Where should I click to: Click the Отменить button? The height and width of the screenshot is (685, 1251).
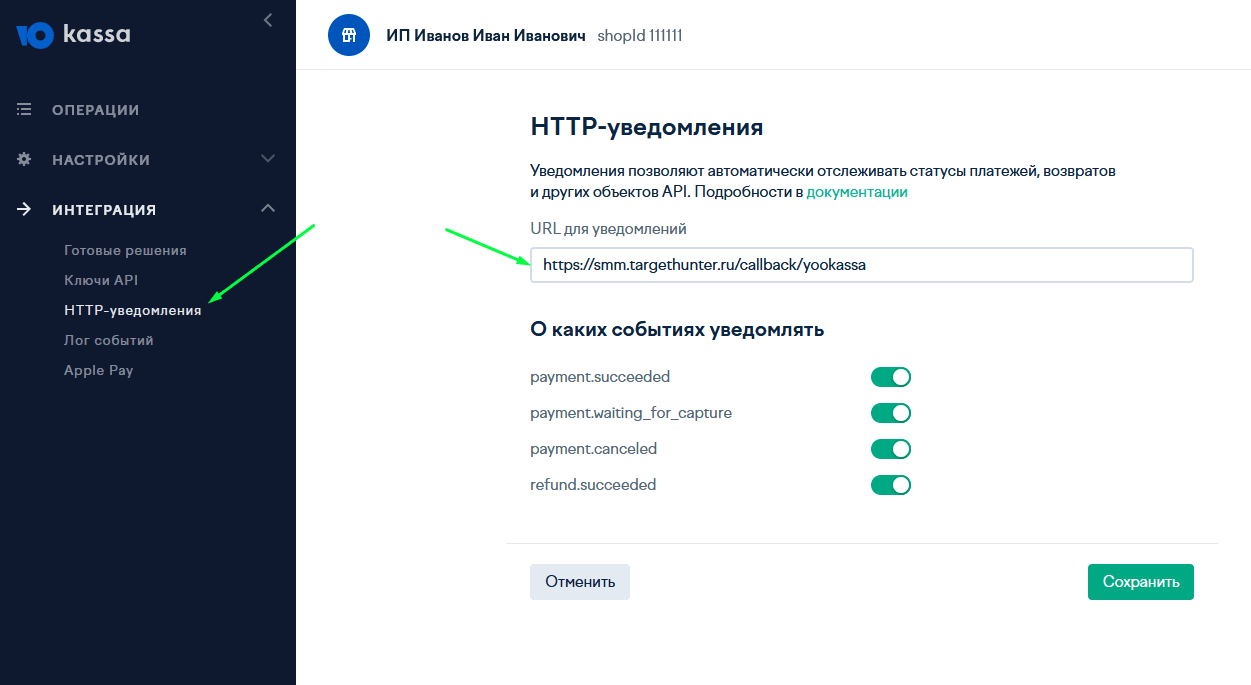tap(580, 581)
